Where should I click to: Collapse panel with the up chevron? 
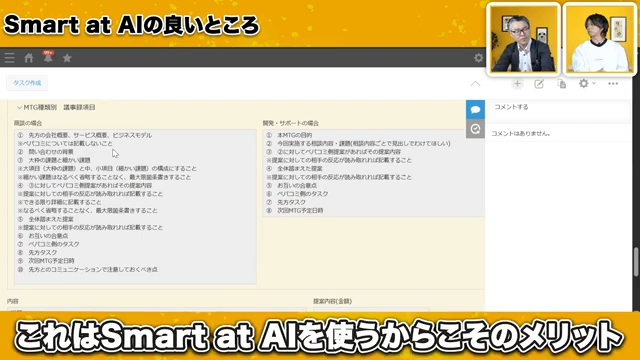pyautogui.click(x=475, y=84)
